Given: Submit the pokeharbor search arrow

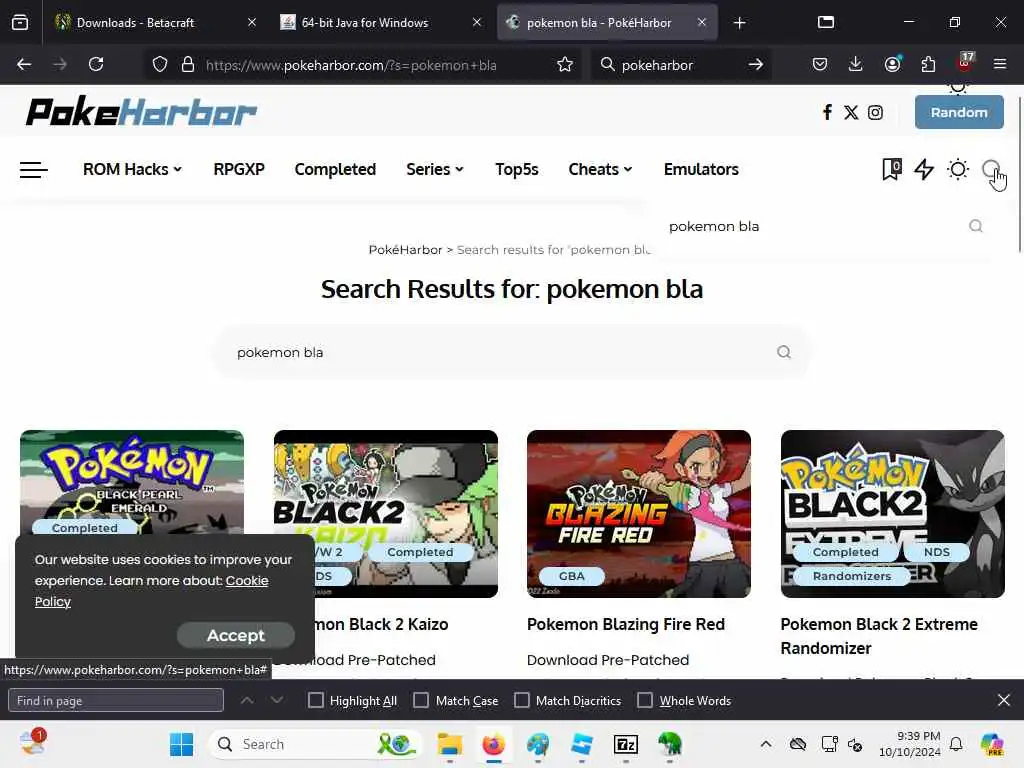Looking at the screenshot, I should [x=756, y=64].
